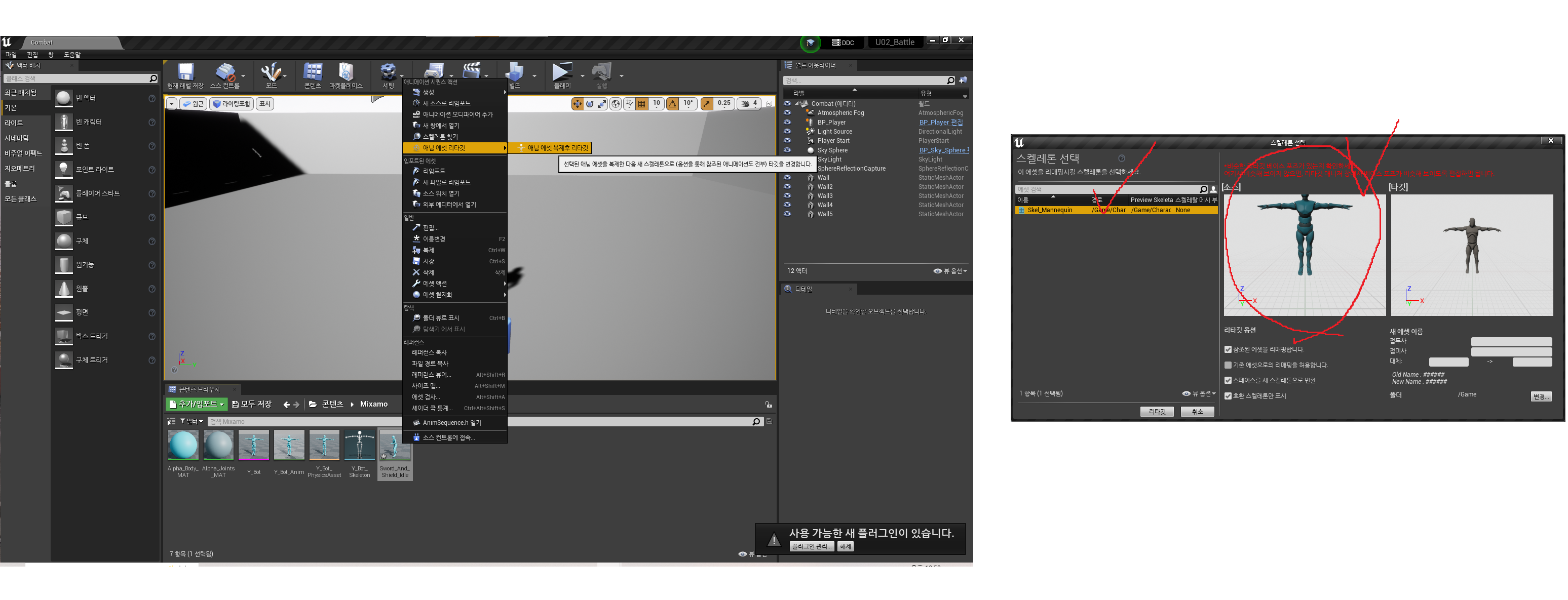Open the 마켓플레이스 toolbar icon

[346, 72]
